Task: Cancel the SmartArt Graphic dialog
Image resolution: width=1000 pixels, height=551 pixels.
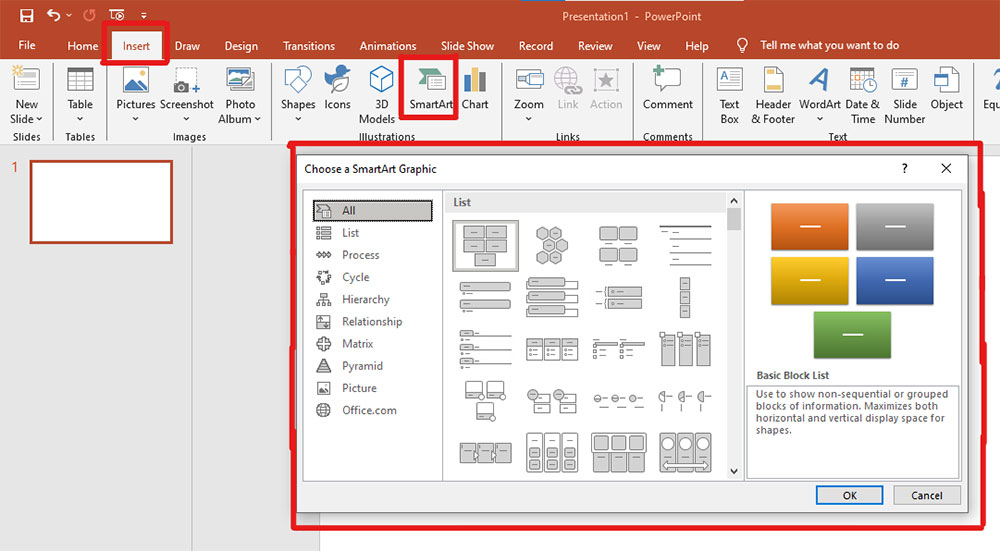Action: click(x=926, y=495)
